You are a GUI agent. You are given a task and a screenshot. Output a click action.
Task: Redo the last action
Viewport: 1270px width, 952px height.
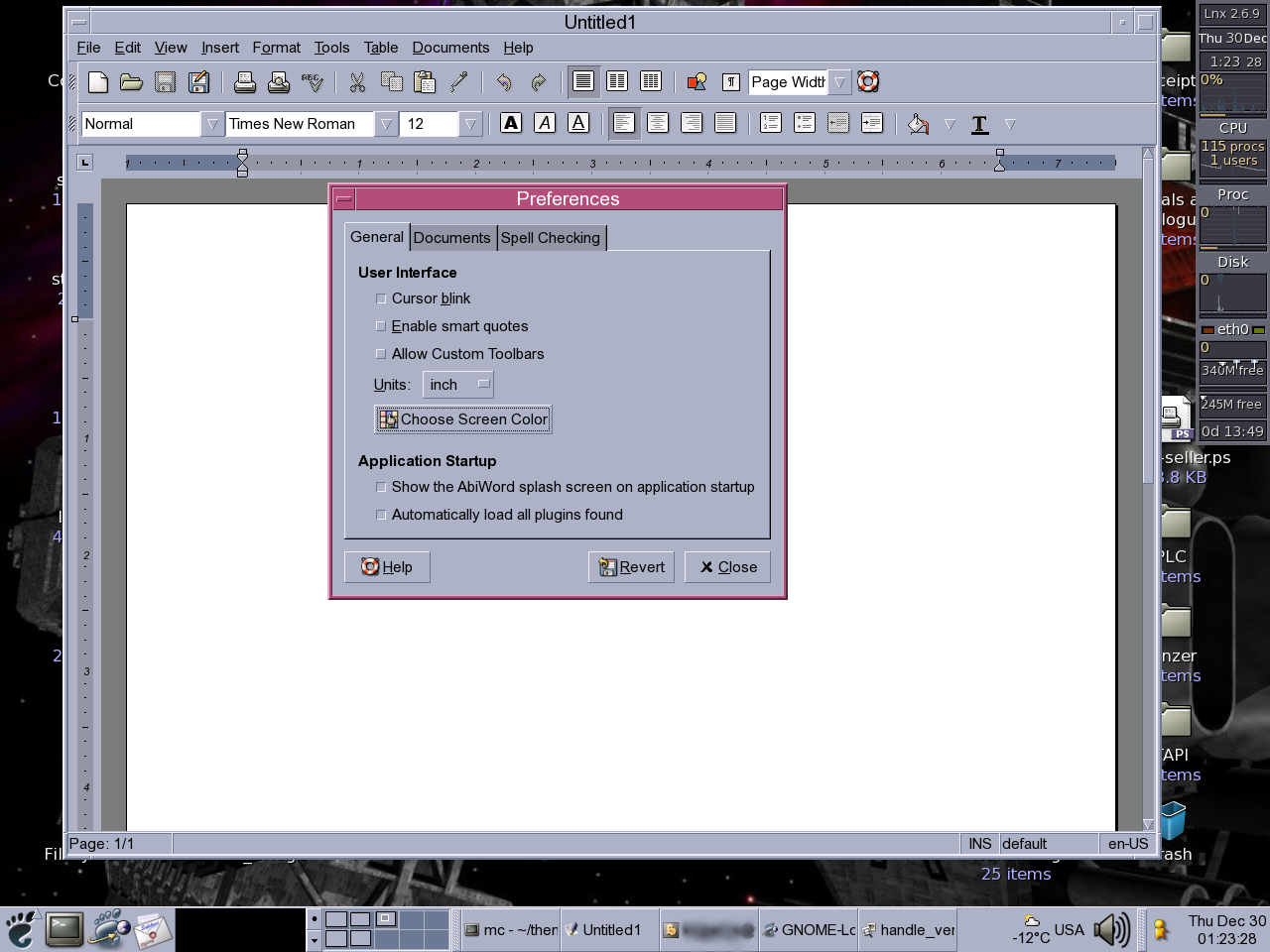(x=538, y=82)
